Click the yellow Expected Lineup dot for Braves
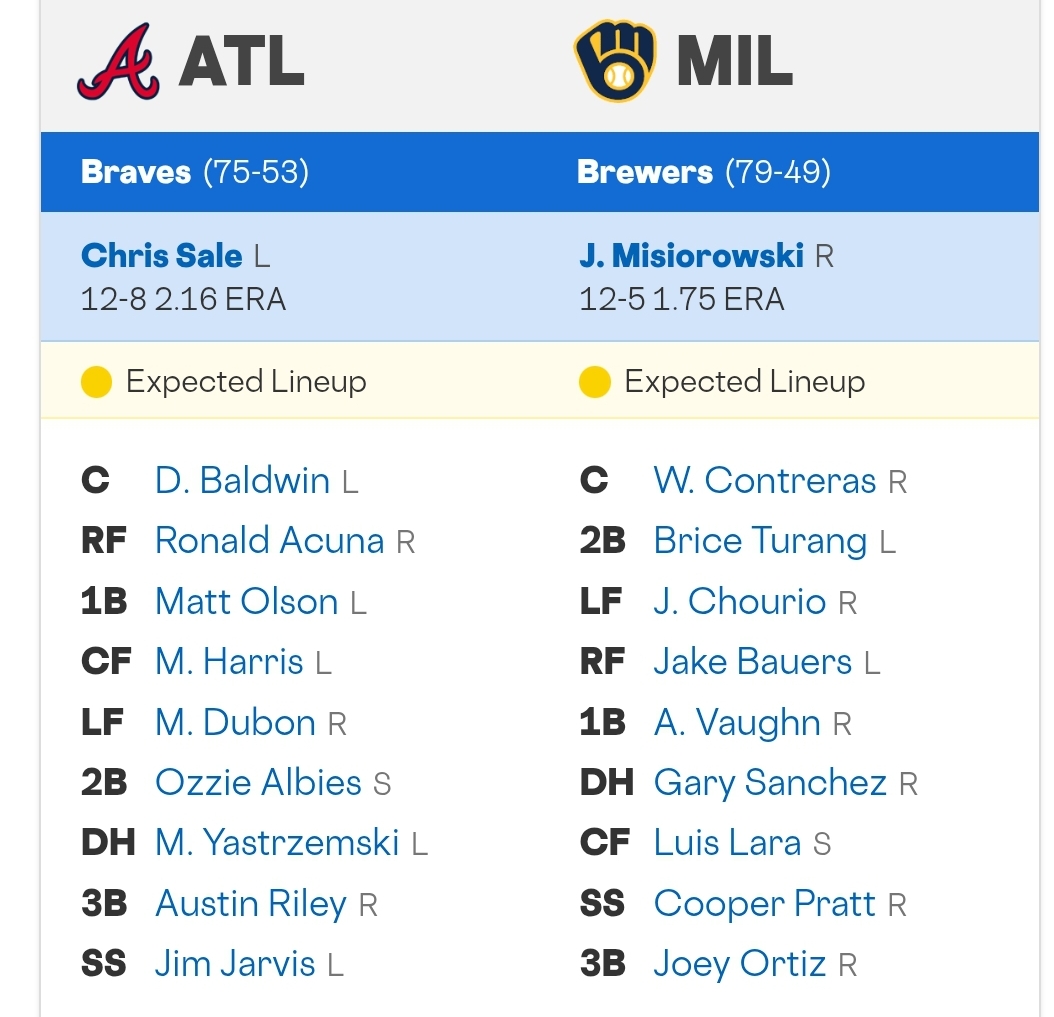The image size is (1054, 1017). coord(96,382)
